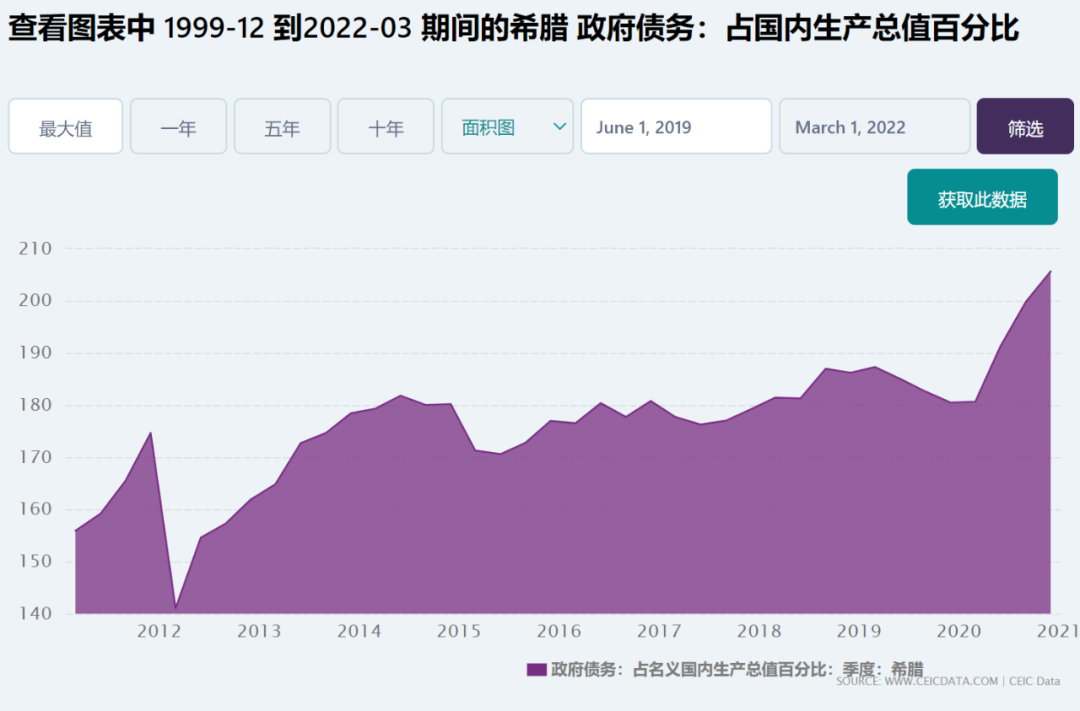Click the page title 查看图表中 1999-12 到2022-03
The width and height of the screenshot is (1080, 711).
click(513, 28)
